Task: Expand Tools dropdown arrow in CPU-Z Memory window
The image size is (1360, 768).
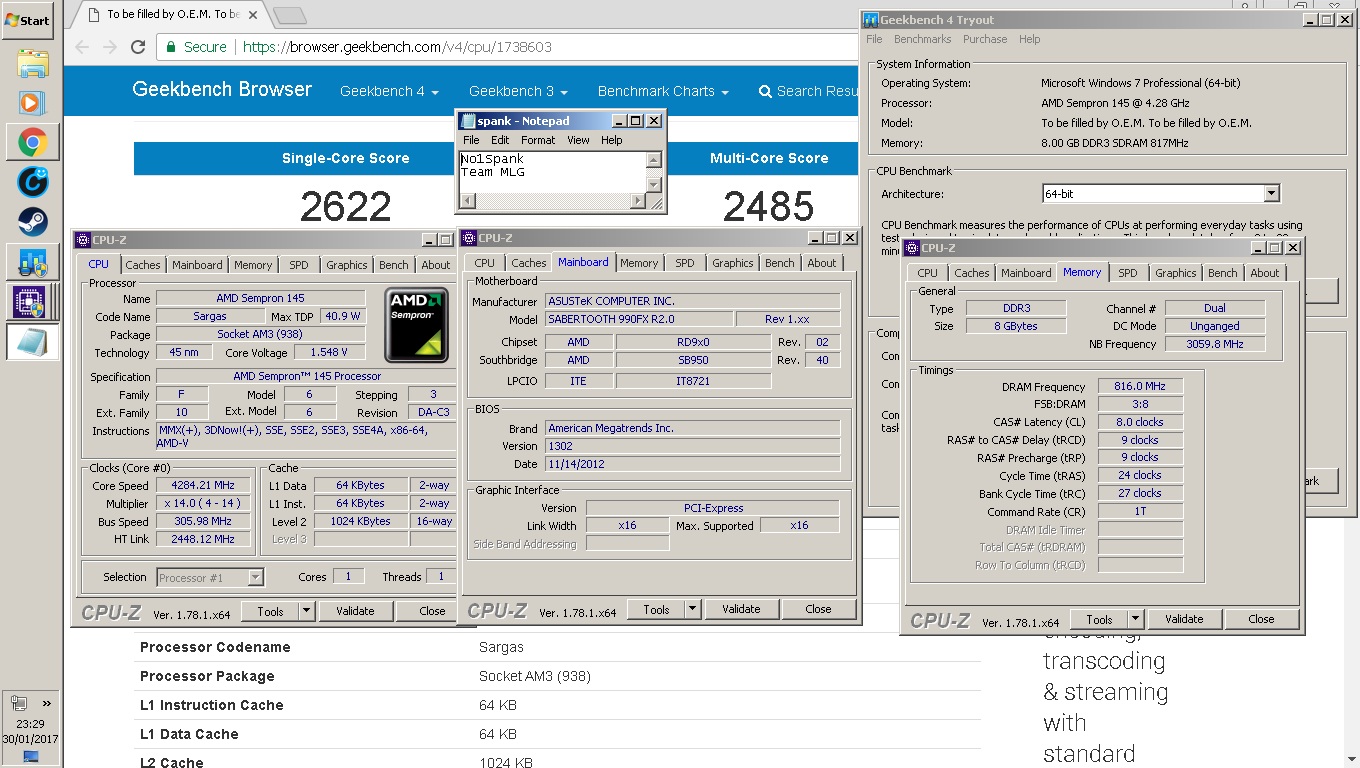Action: [x=1135, y=619]
